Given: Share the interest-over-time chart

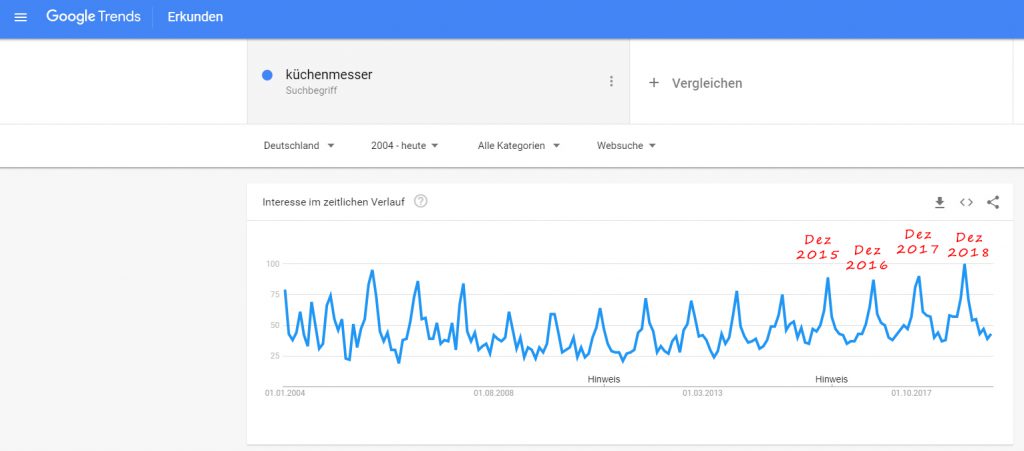Looking at the screenshot, I should [x=993, y=202].
